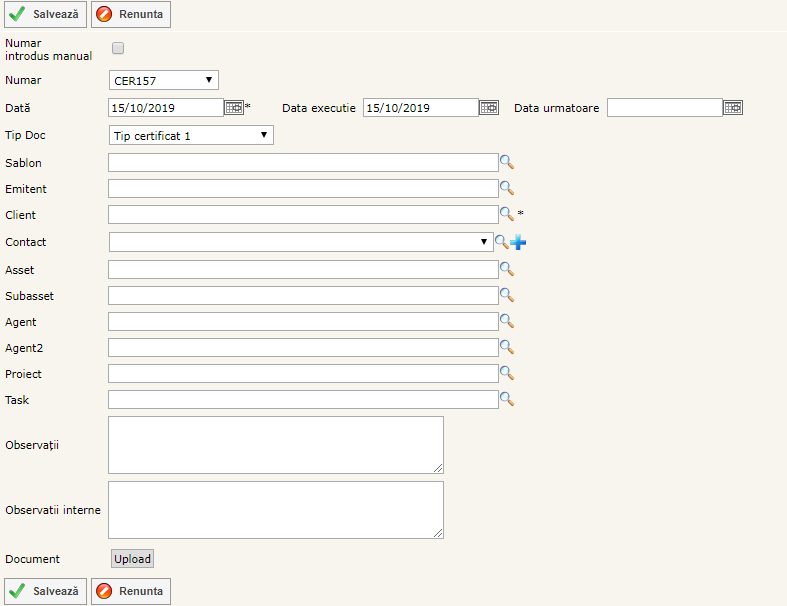Screen dimensions: 787x606
Task: Expand the Numar dropdown showing CER157
Action: 163,80
